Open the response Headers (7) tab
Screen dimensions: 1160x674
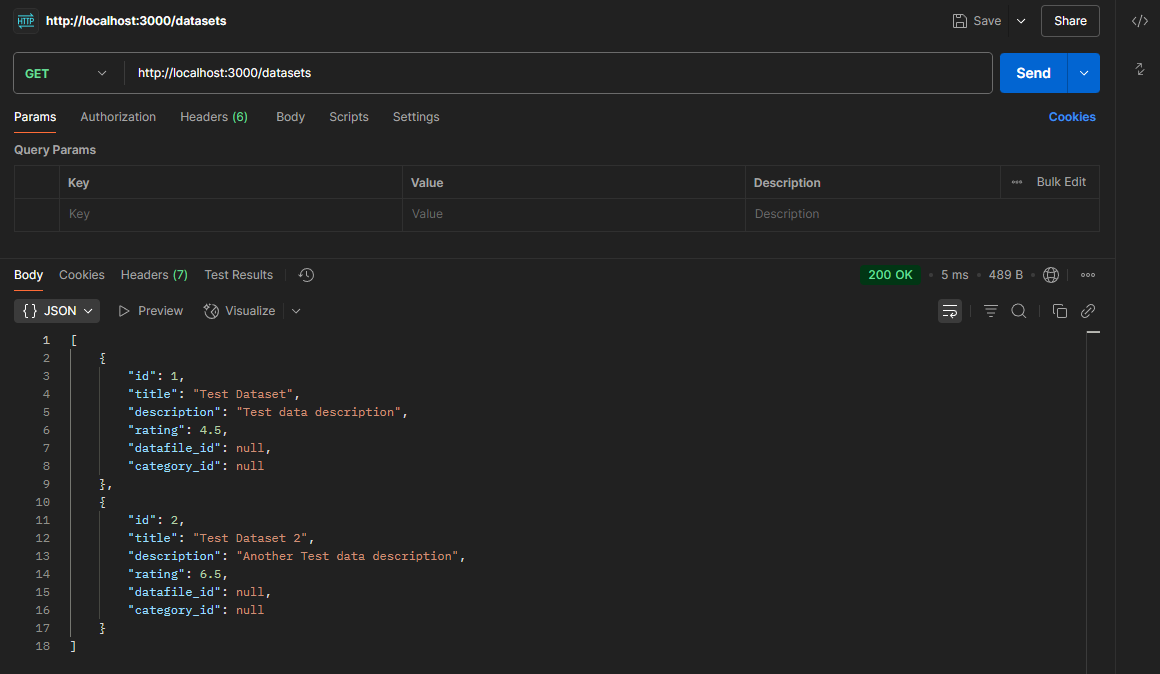[154, 275]
